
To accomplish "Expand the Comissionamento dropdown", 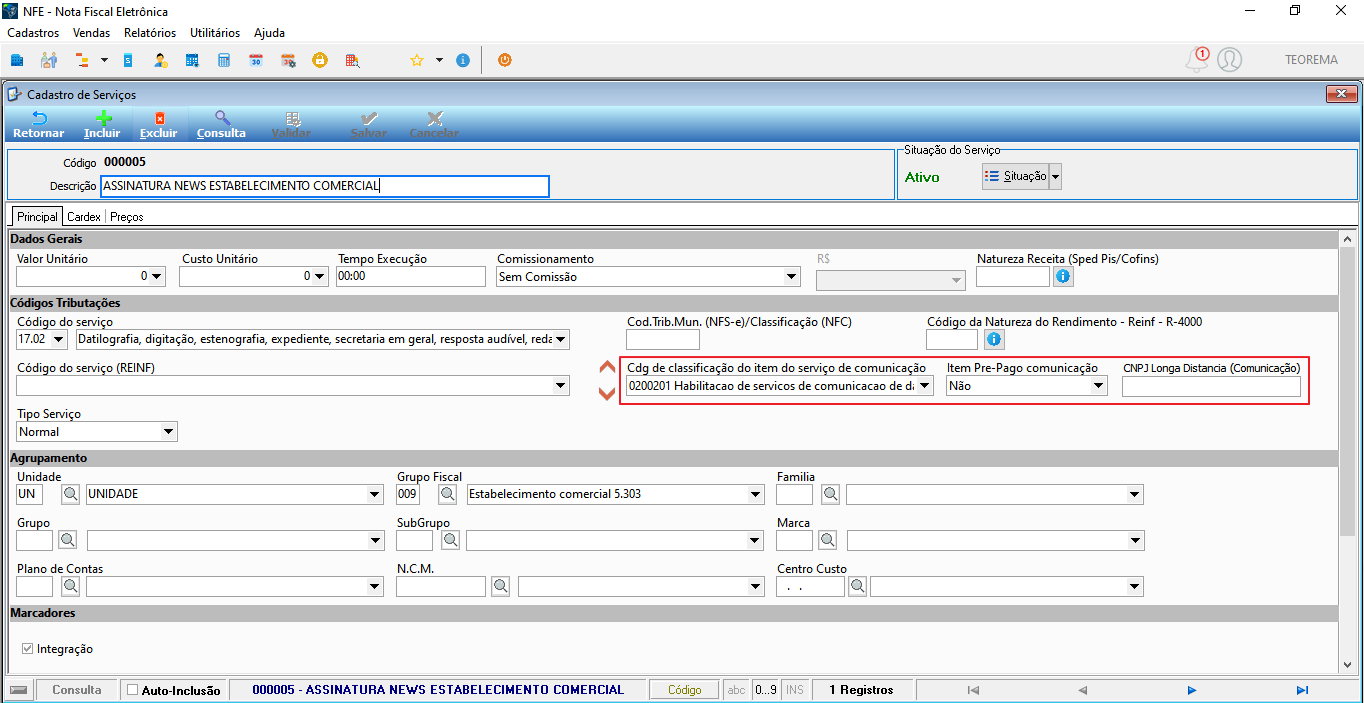I will (792, 277).
